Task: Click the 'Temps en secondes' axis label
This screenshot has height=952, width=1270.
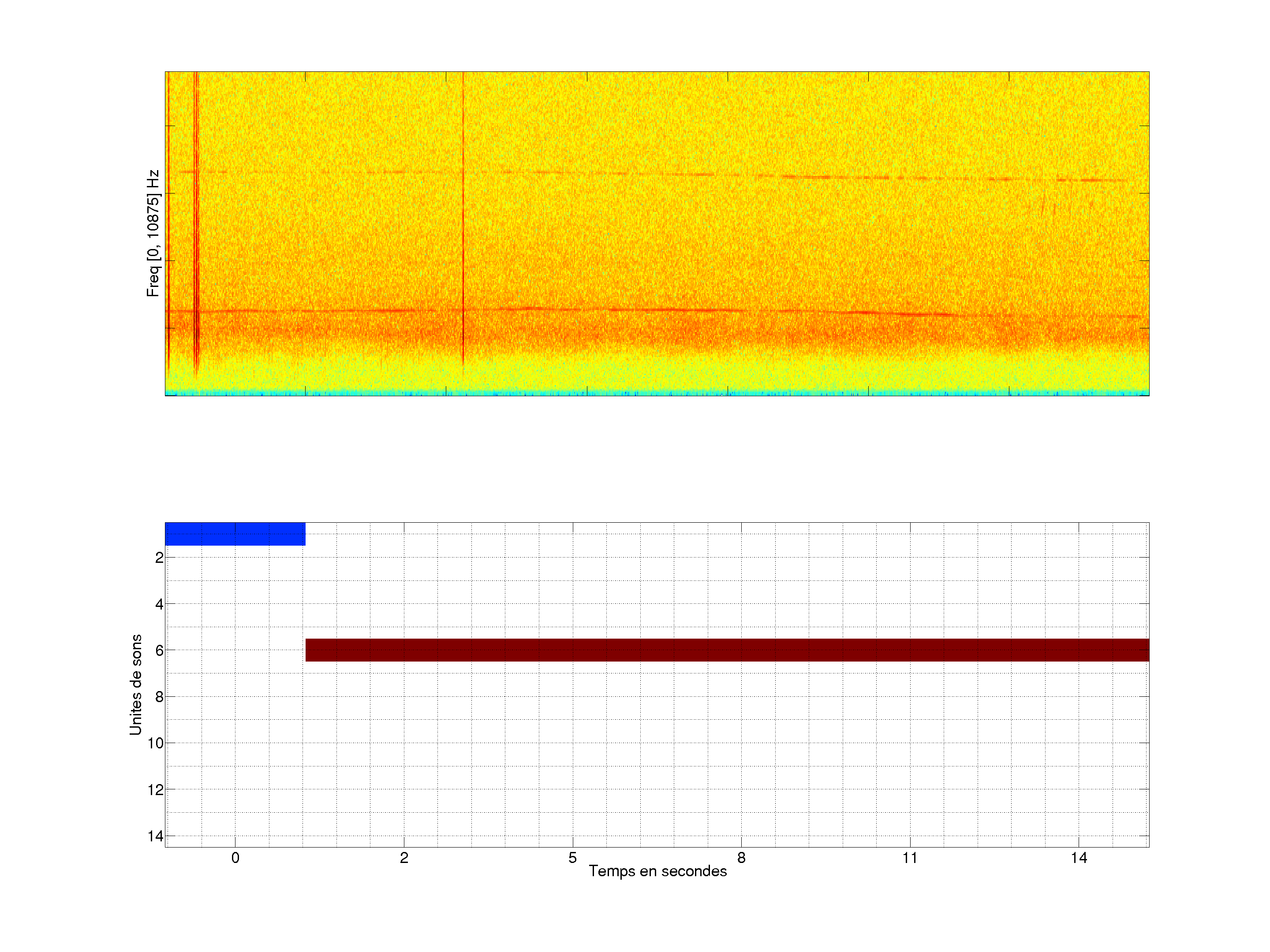Action: [657, 871]
